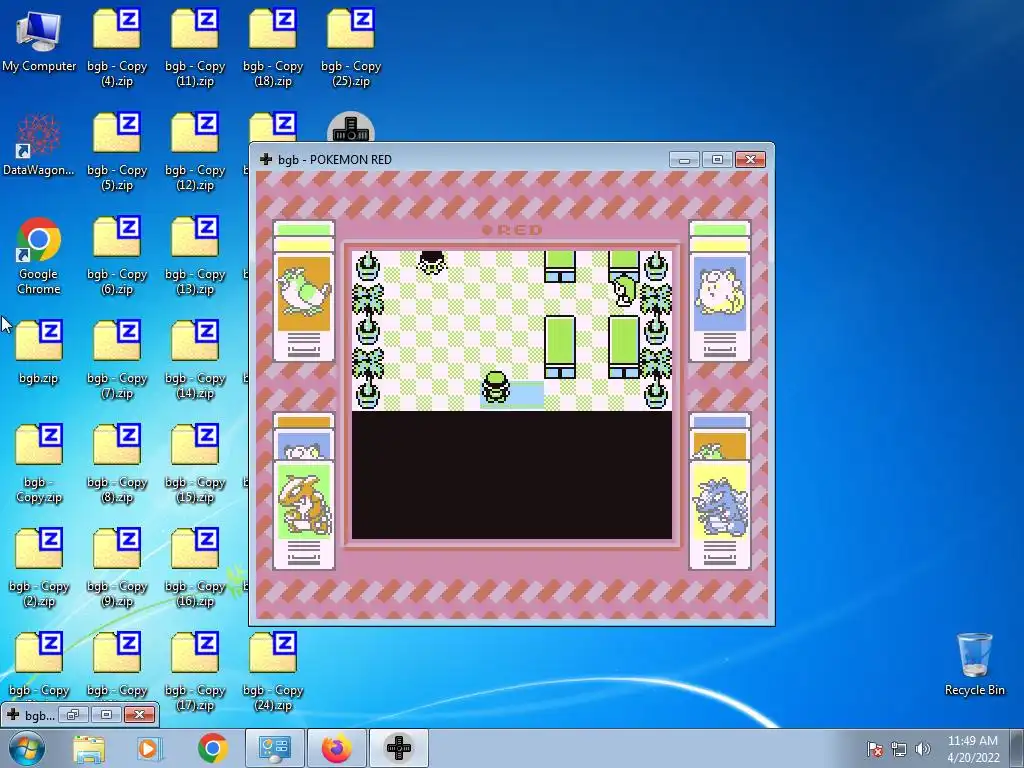The height and width of the screenshot is (768, 1024).
Task: Open the Recycle Bin
Action: pyautogui.click(x=974, y=664)
